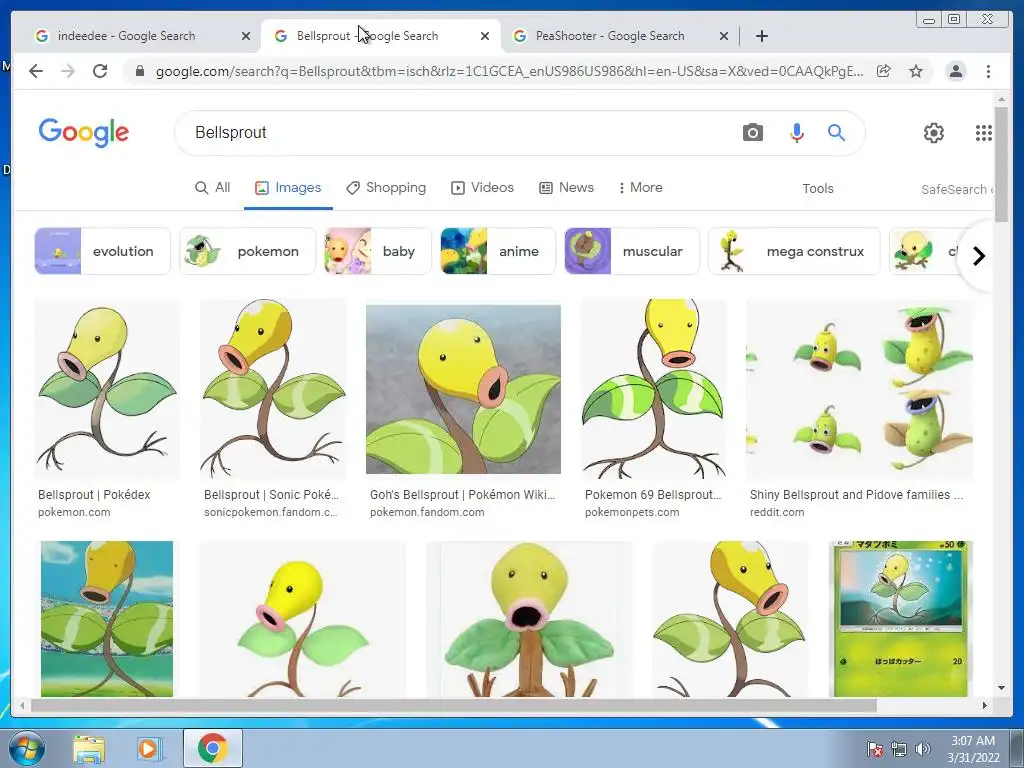Start voice search with microphone

[796, 133]
